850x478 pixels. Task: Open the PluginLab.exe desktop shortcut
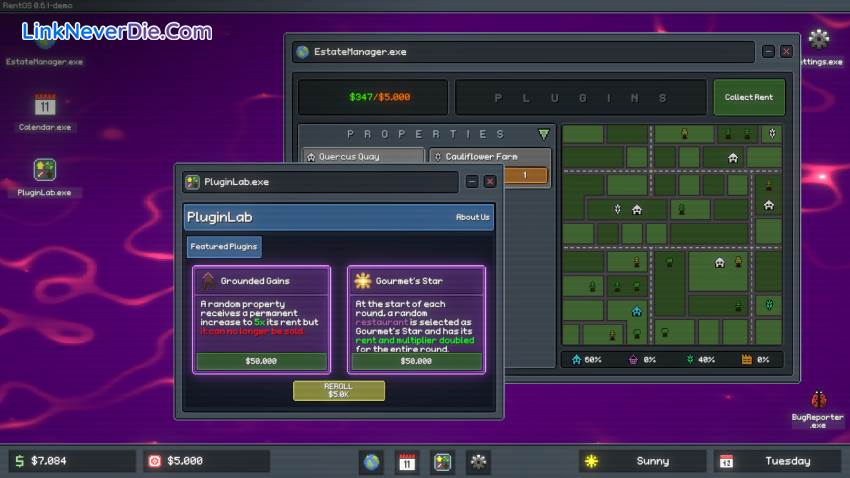pyautogui.click(x=45, y=170)
